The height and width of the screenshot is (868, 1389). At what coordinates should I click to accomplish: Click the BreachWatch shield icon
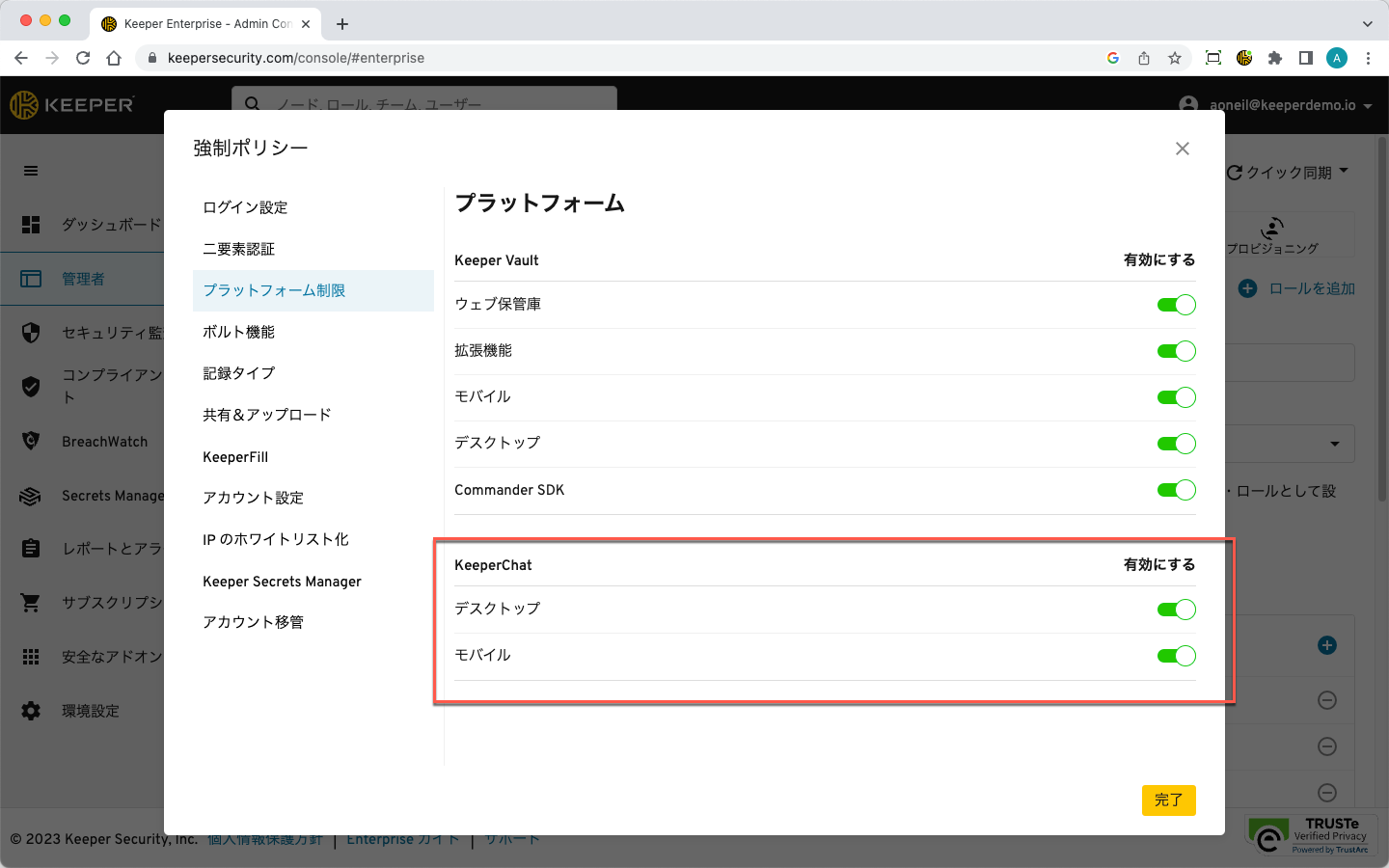tap(31, 441)
